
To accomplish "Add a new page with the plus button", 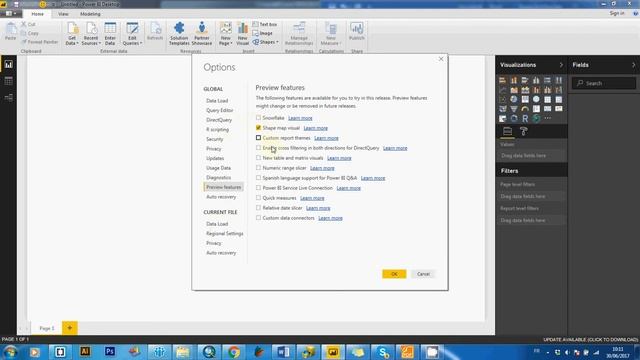I will point(70,328).
